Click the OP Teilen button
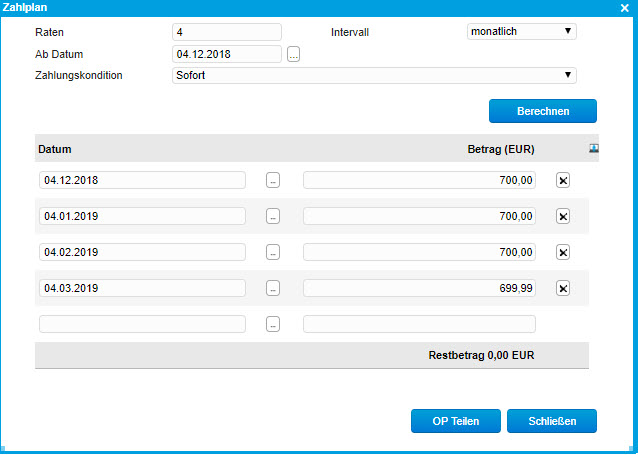 click(x=455, y=421)
